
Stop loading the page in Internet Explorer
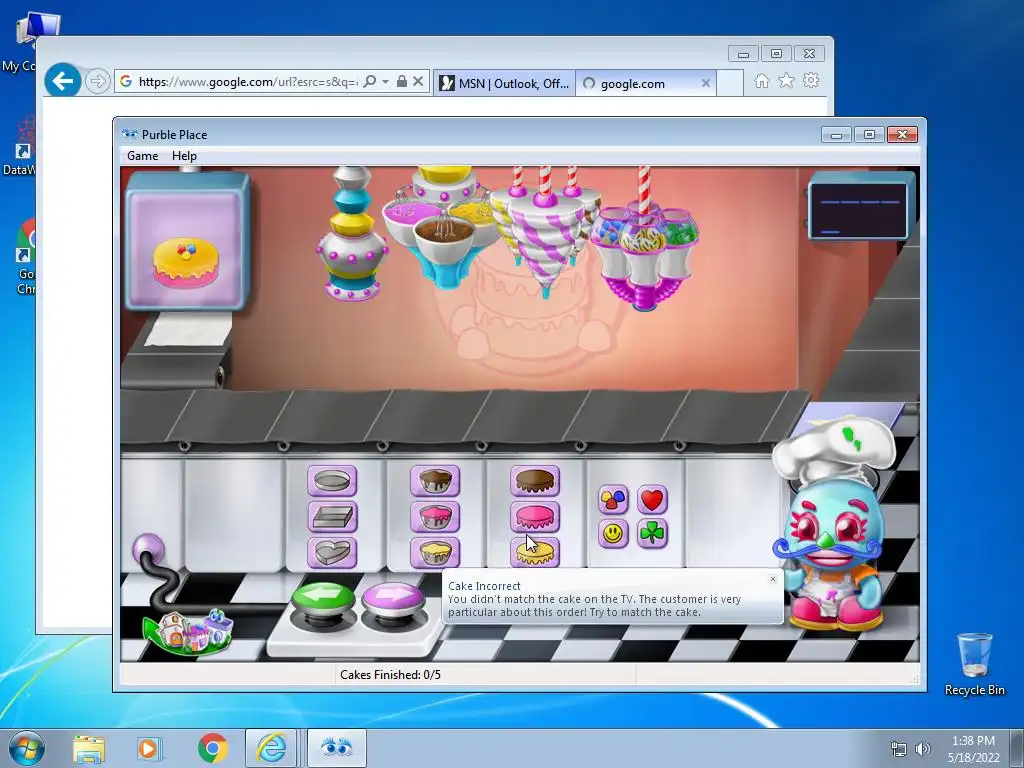click(x=418, y=82)
